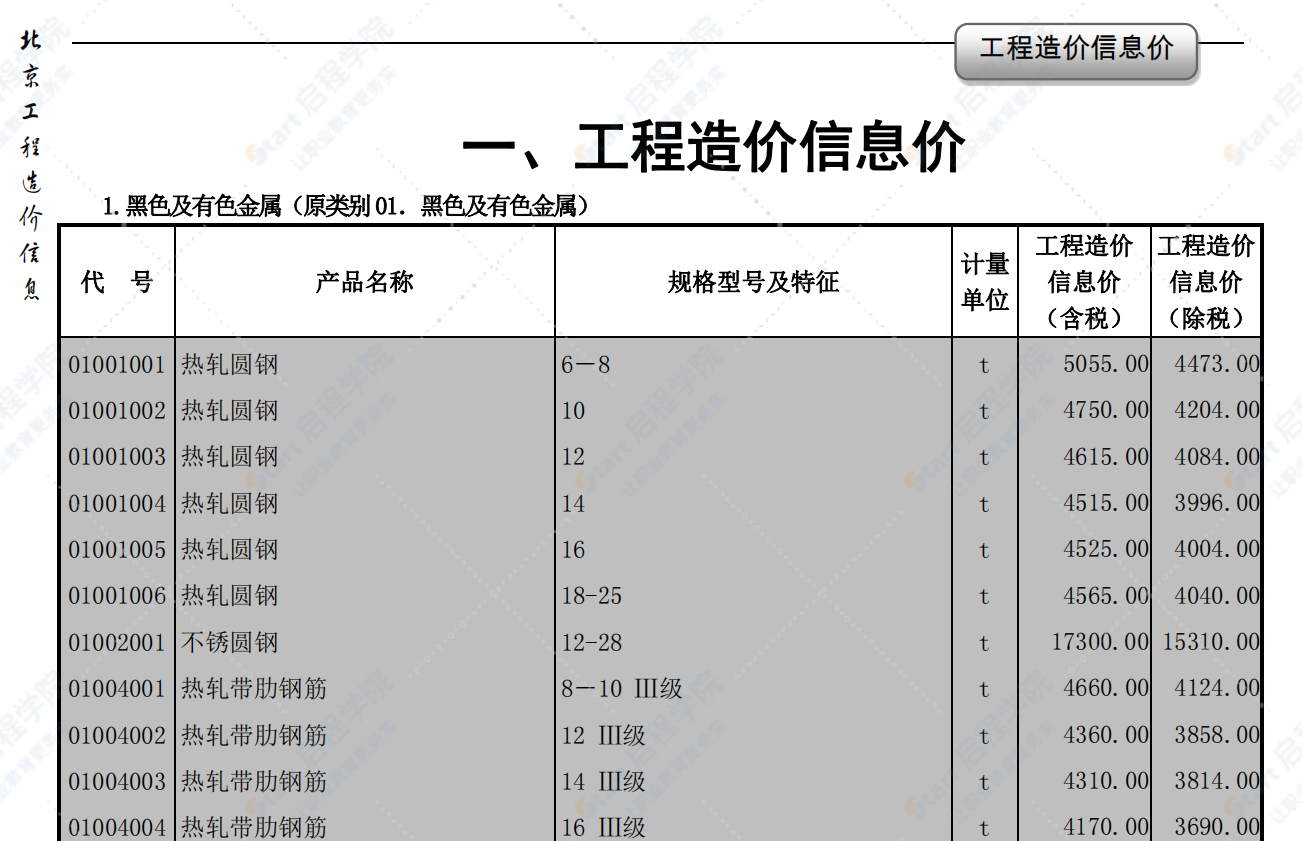Click unit t in row 01001001
Screen dimensions: 1302x841
(x=984, y=366)
